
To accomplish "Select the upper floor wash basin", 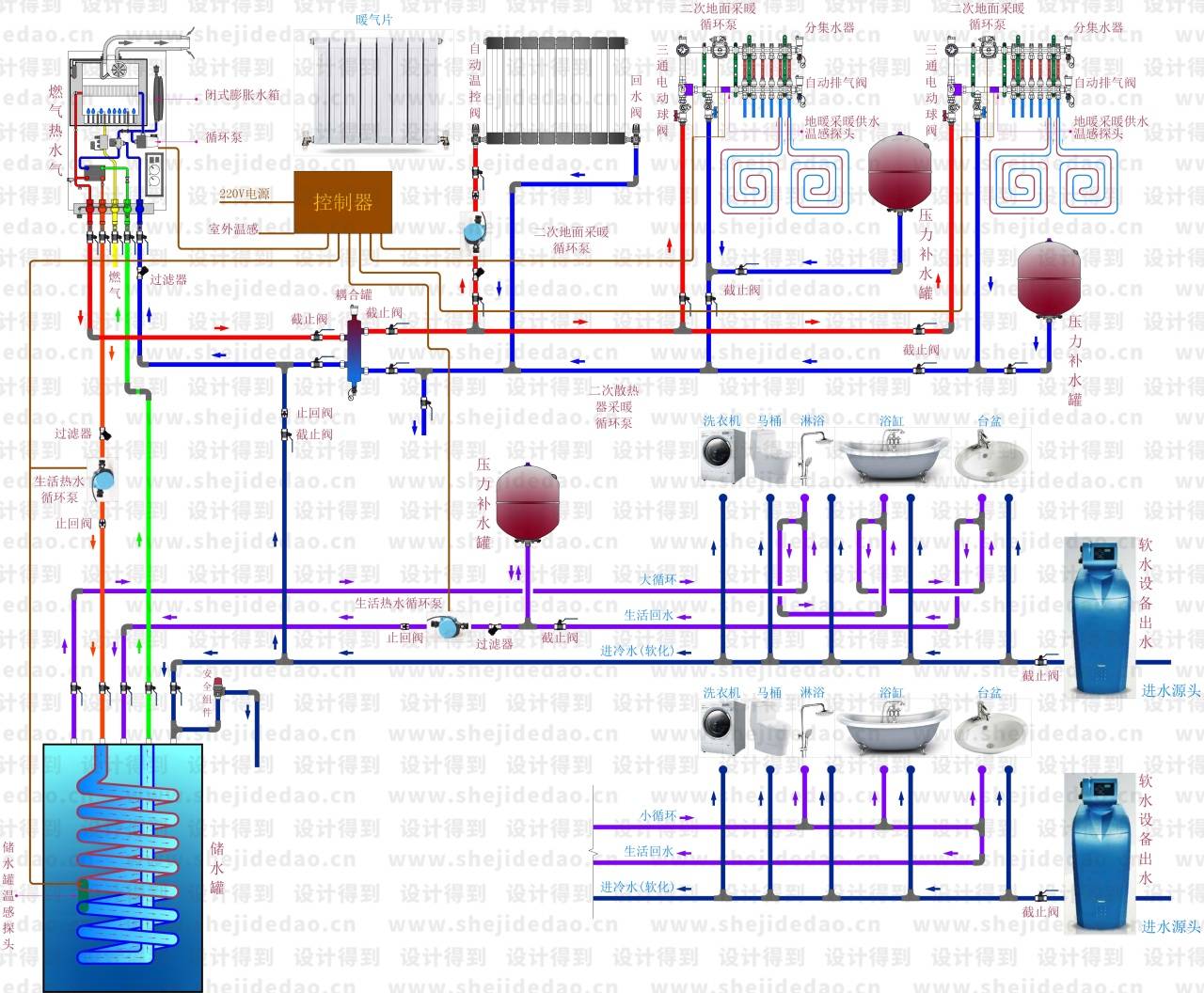I will click(990, 456).
